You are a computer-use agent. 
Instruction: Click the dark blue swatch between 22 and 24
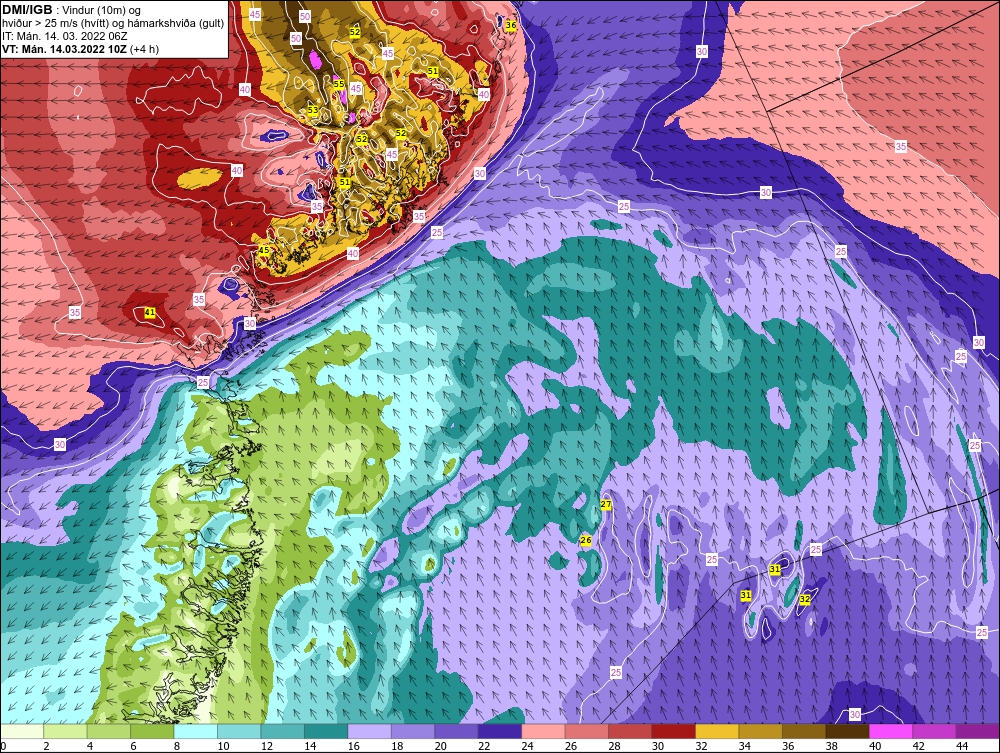click(499, 731)
